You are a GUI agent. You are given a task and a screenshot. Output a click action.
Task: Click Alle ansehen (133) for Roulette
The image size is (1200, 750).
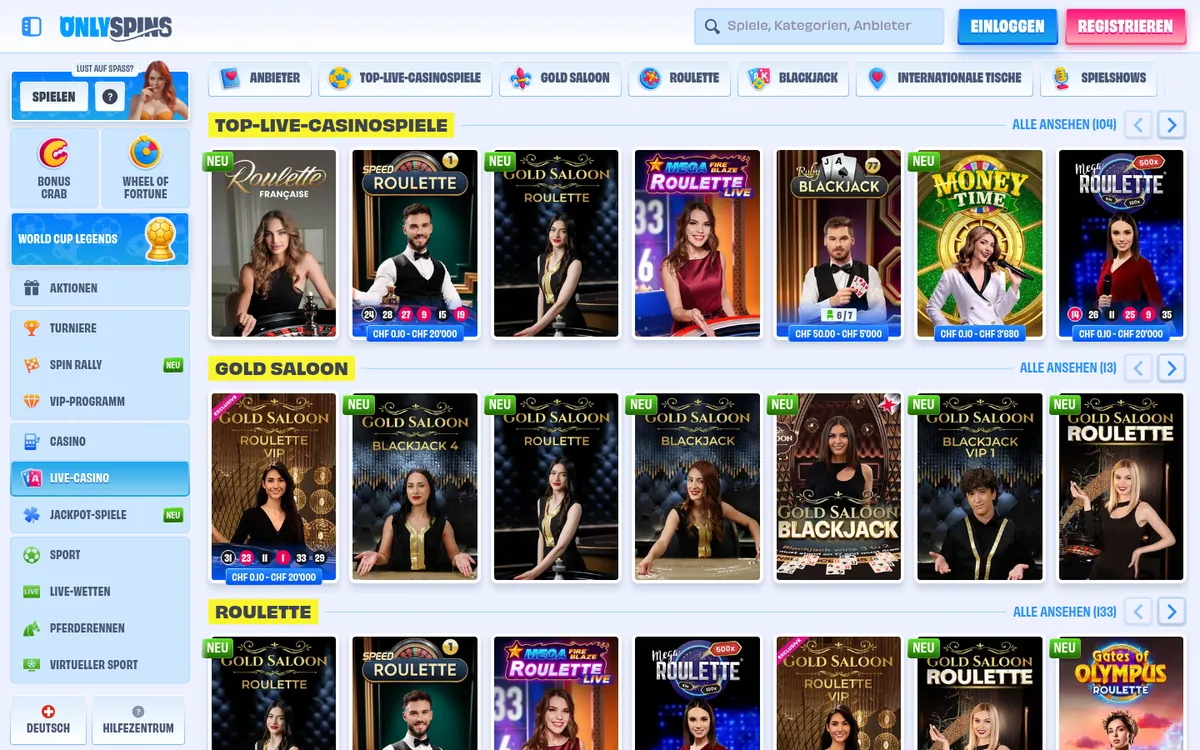1064,612
